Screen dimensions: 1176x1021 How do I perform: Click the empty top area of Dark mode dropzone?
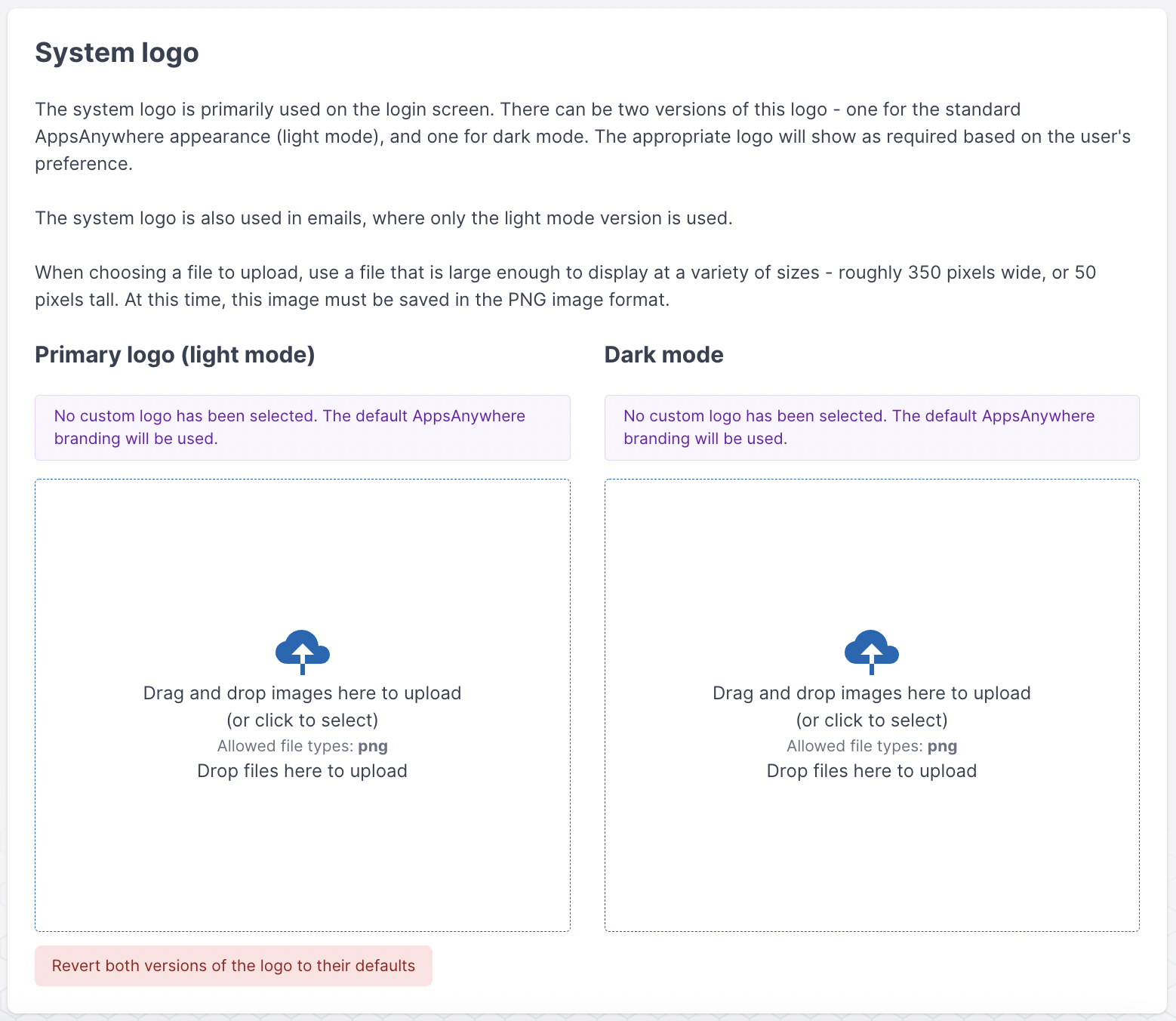point(871,544)
